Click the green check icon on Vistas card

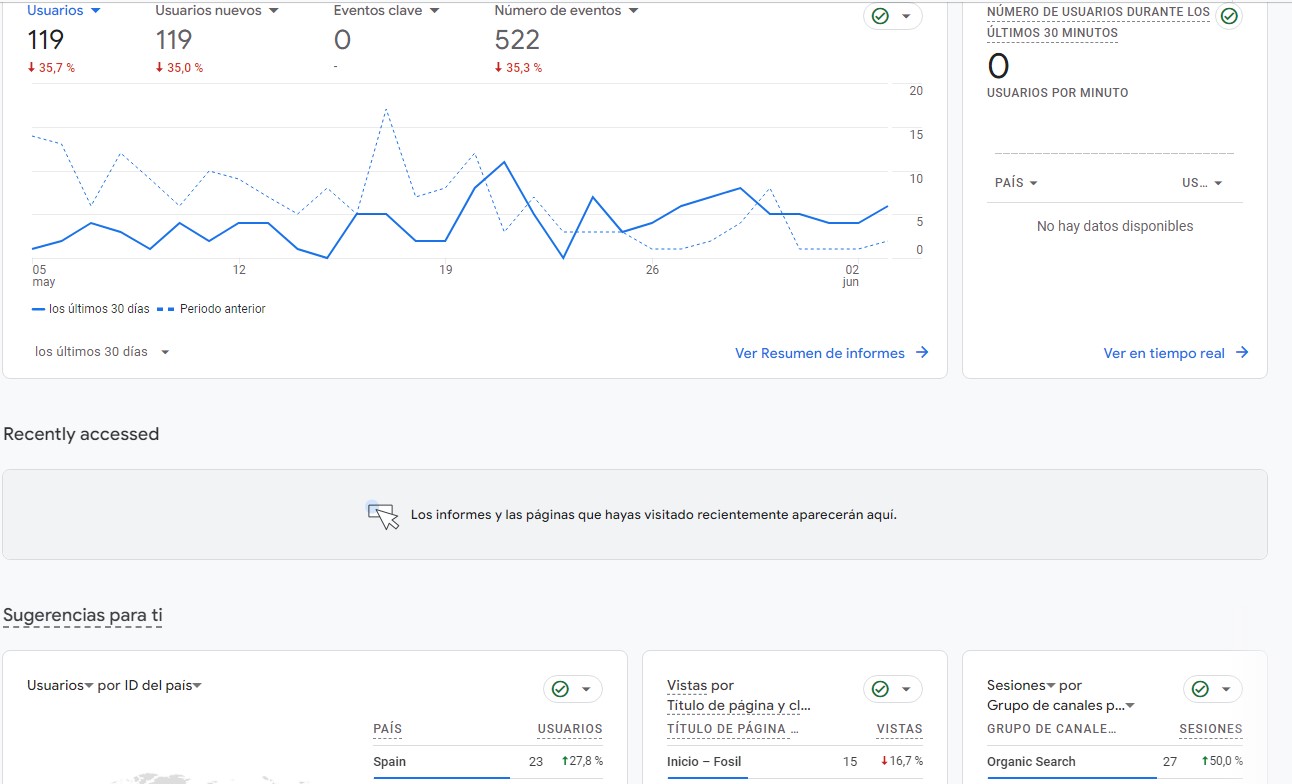(x=880, y=689)
